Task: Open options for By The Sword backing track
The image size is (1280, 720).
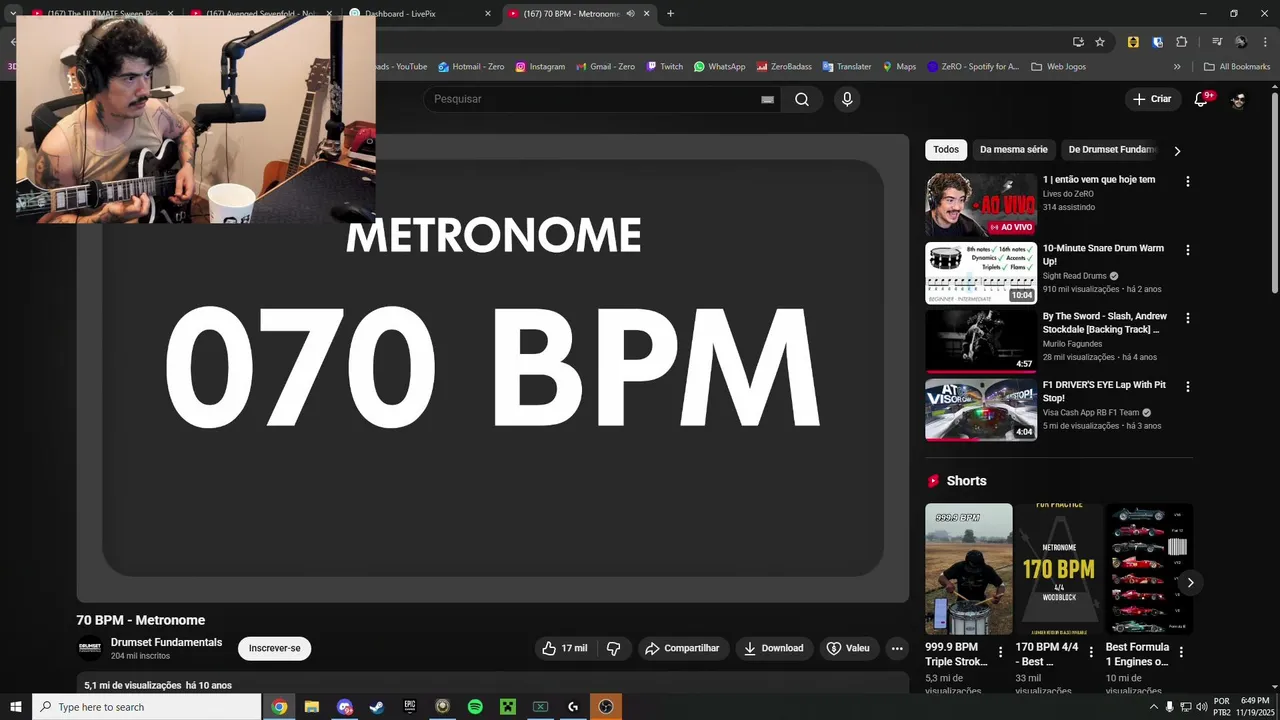Action: pyautogui.click(x=1188, y=318)
